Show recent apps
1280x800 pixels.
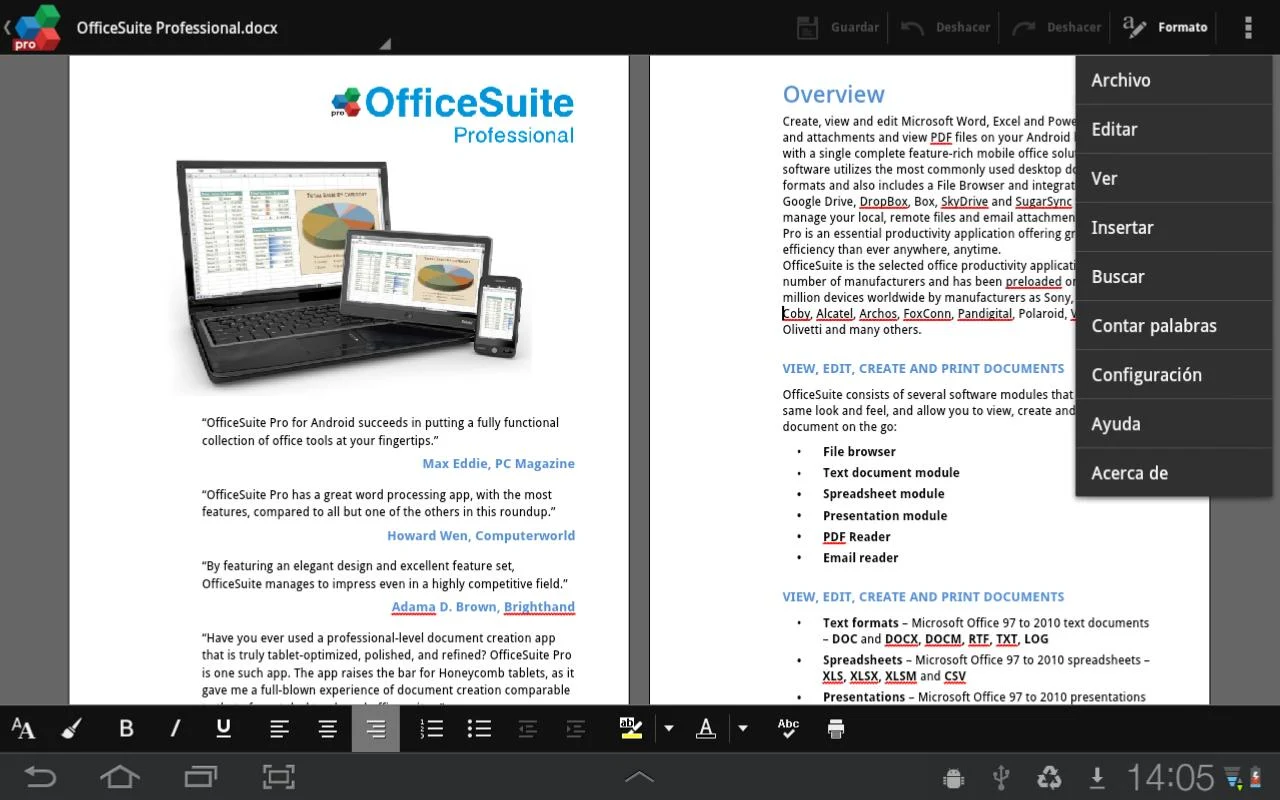[x=200, y=776]
